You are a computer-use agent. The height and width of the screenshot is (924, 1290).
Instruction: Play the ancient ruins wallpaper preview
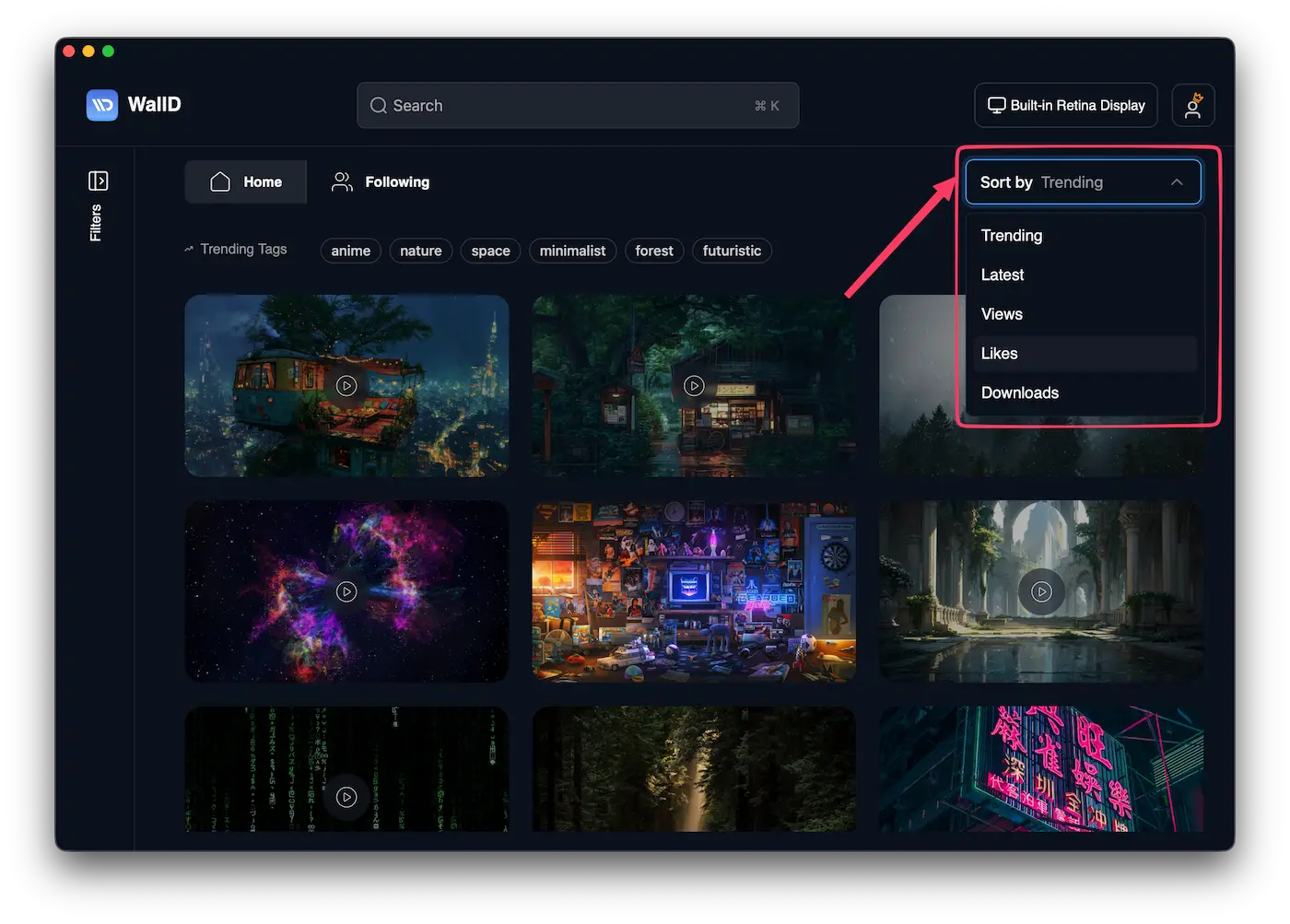tap(1041, 591)
